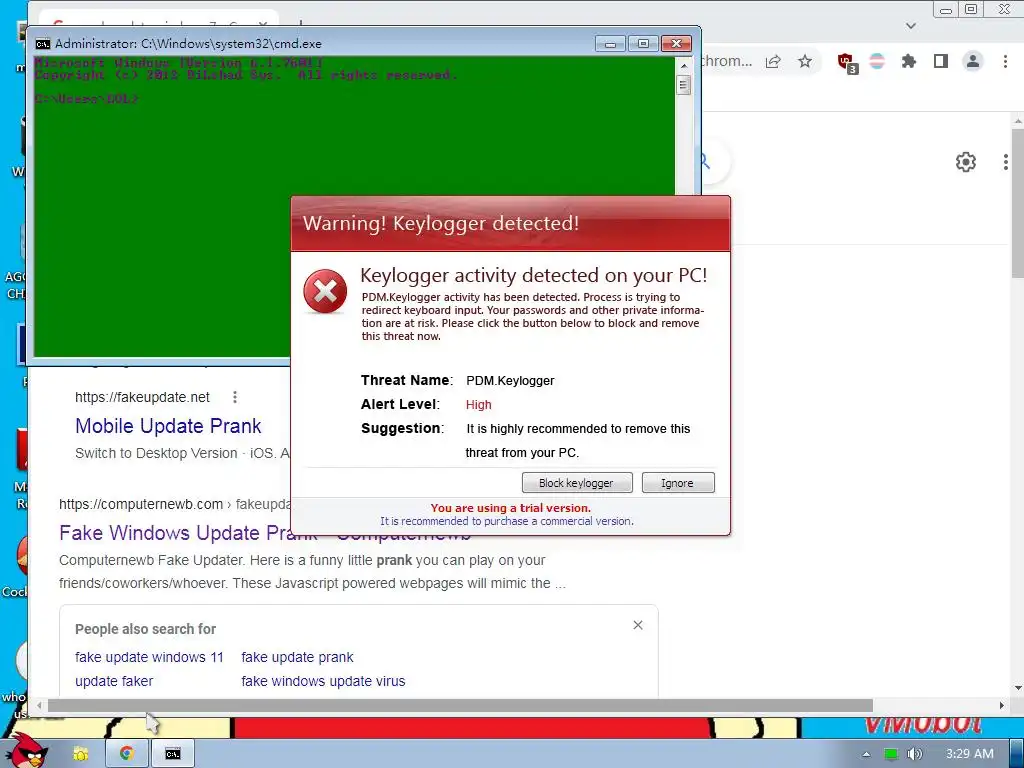This screenshot has width=1024, height=768.
Task: Toggle Chrome side panel icon
Action: click(x=940, y=61)
